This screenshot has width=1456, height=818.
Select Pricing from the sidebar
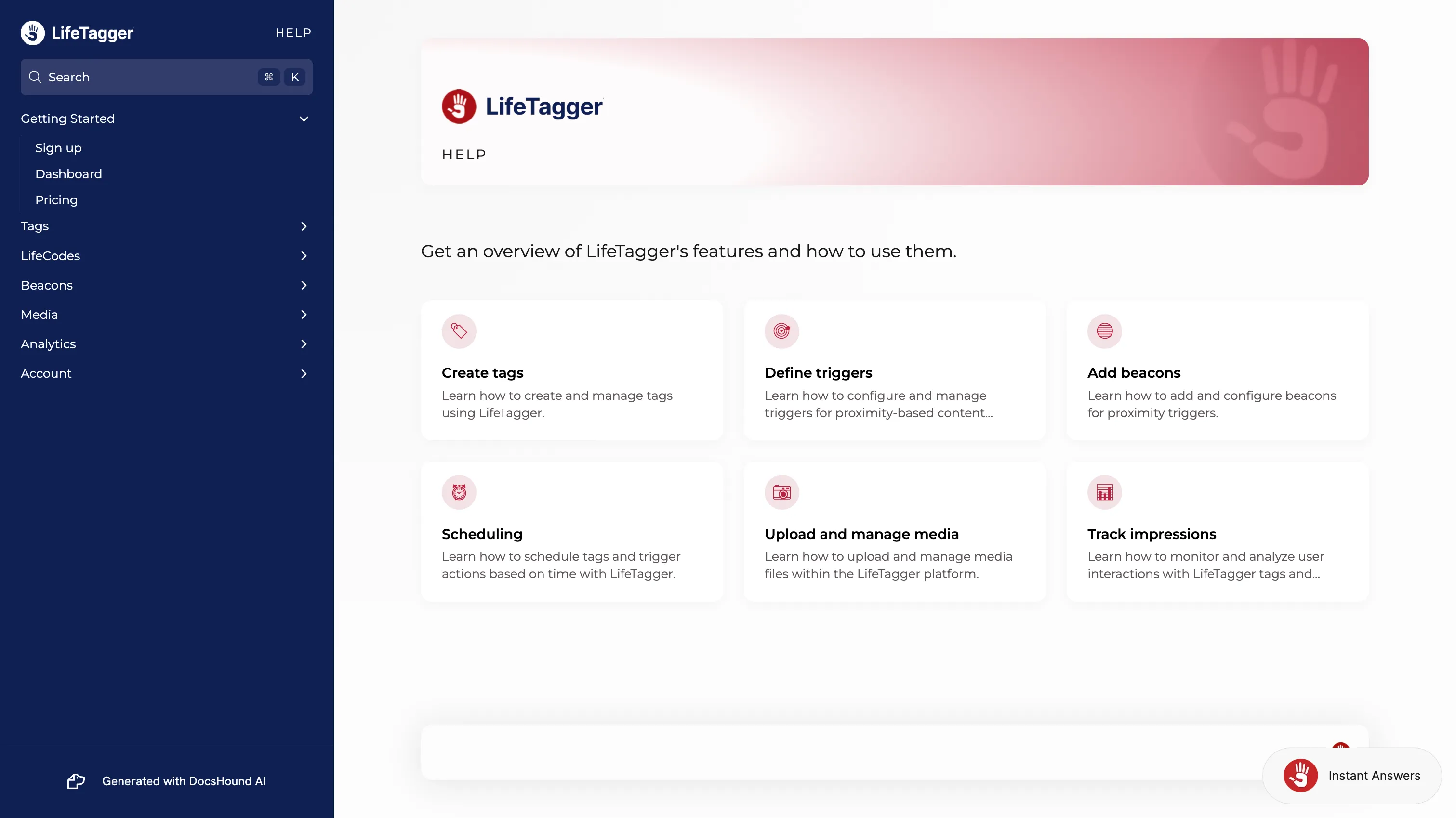pos(56,199)
